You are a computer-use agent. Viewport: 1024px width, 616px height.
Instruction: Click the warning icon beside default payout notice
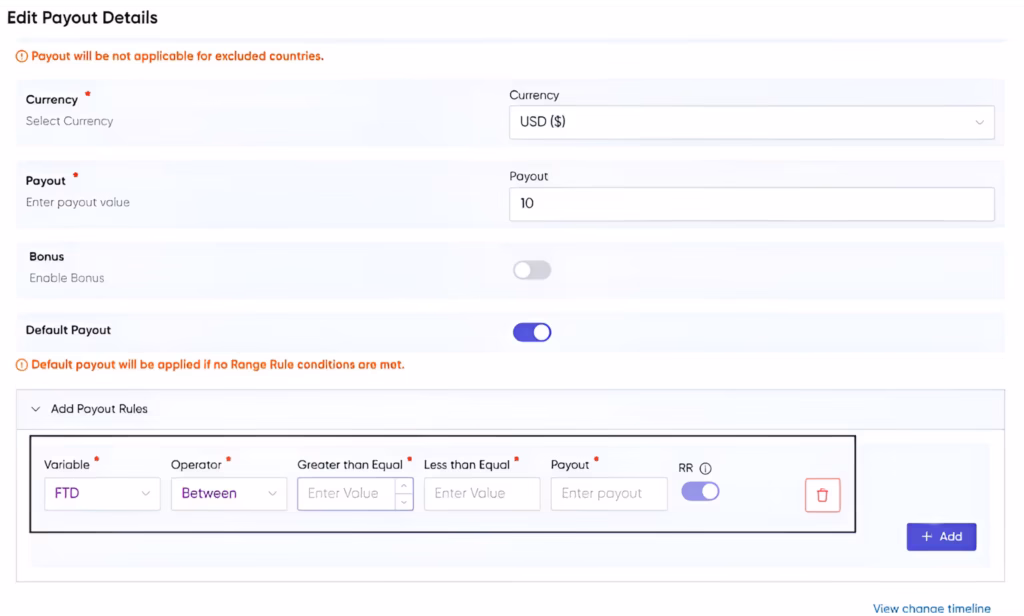point(22,365)
